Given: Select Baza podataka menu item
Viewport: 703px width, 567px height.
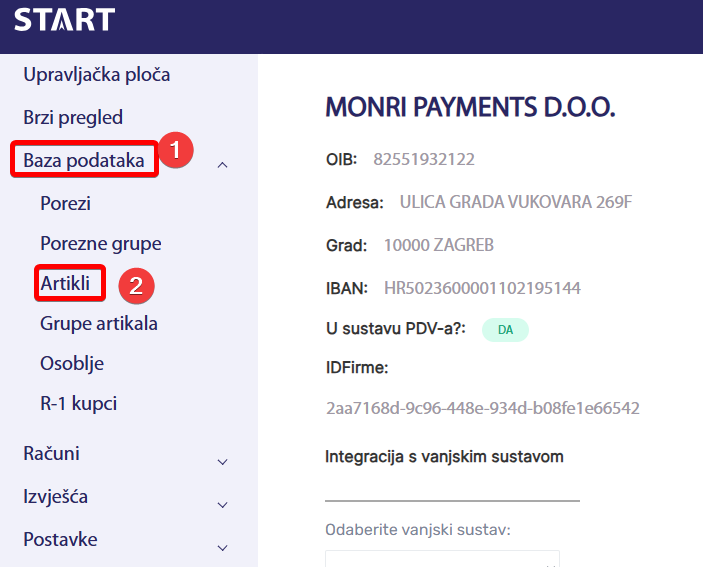Looking at the screenshot, I should (x=84, y=160).
